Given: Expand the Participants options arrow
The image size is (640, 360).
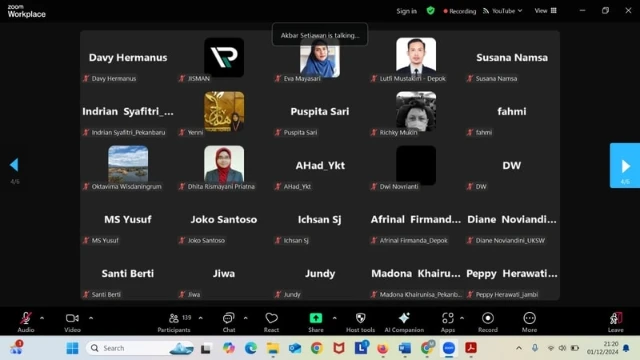Looking at the screenshot, I should pos(200,318).
